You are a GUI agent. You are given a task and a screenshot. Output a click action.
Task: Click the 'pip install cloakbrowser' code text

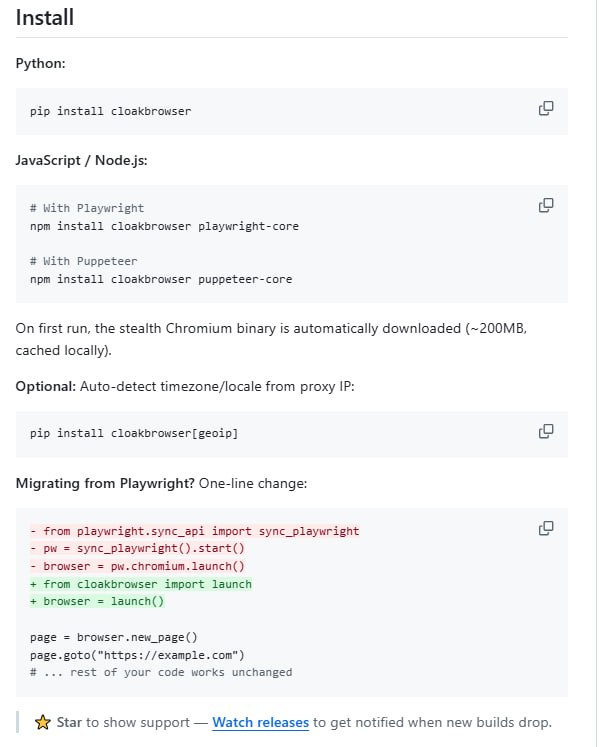(x=111, y=111)
